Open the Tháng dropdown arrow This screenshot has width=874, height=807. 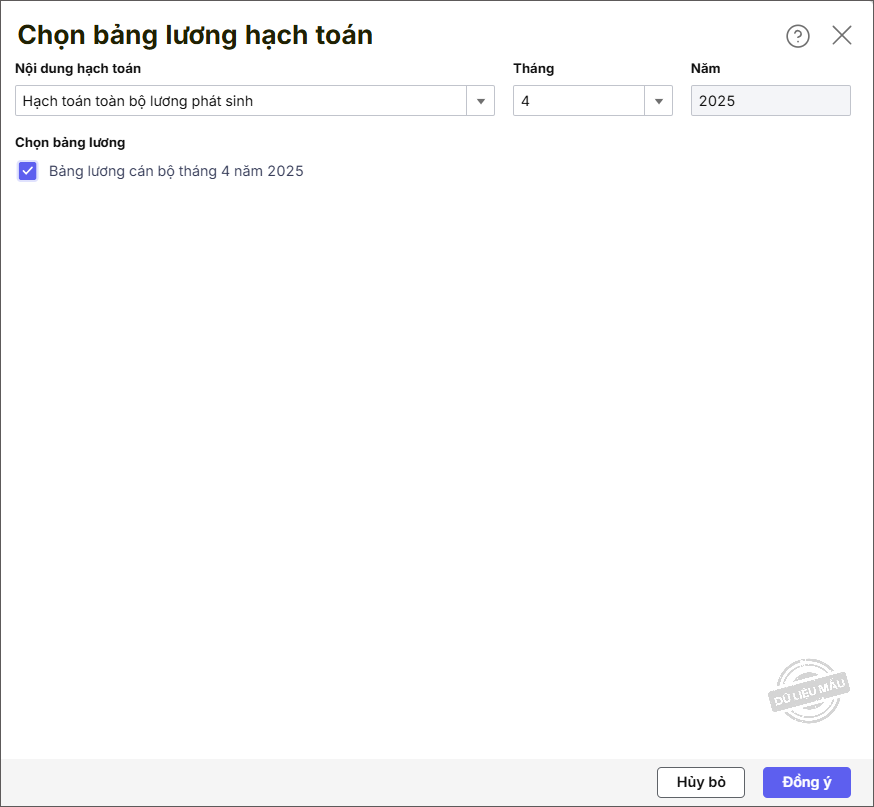coord(659,101)
